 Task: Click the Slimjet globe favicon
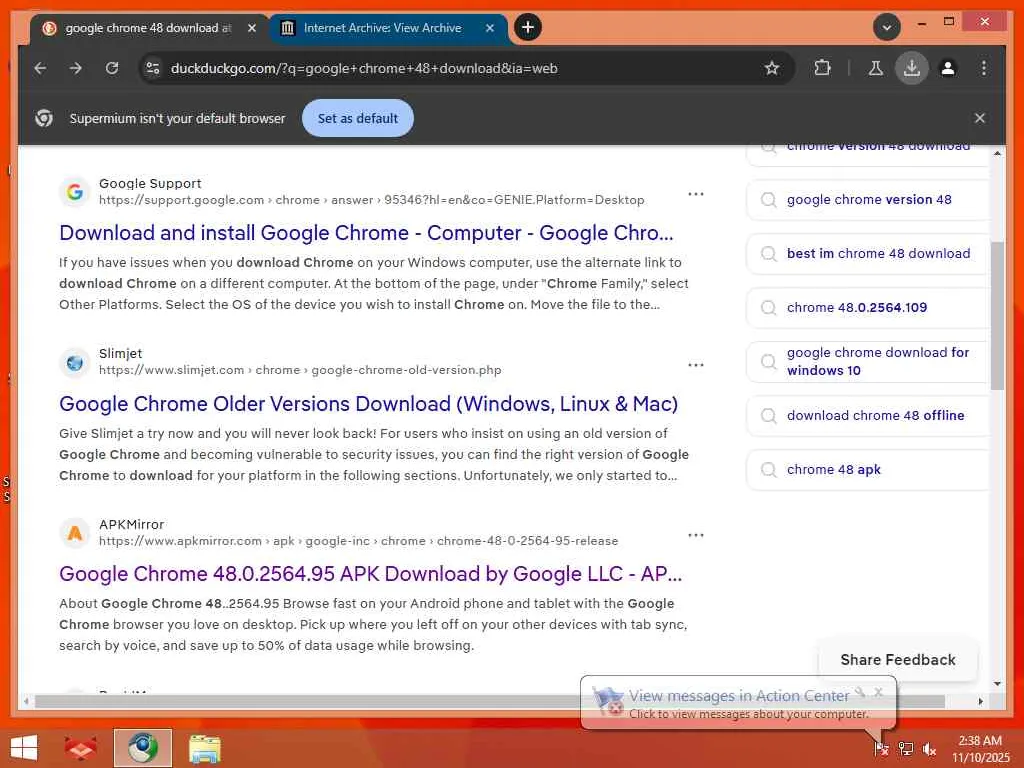(75, 362)
